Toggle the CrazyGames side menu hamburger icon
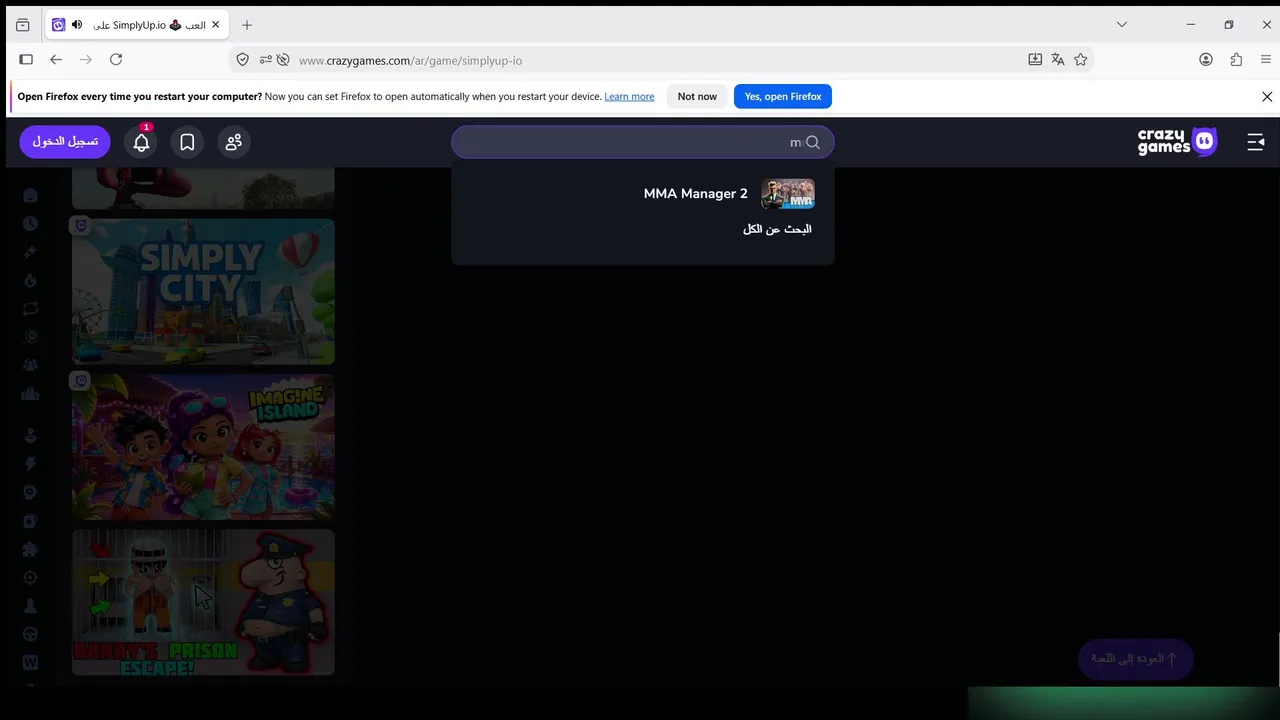The width and height of the screenshot is (1280, 720). click(x=1256, y=142)
